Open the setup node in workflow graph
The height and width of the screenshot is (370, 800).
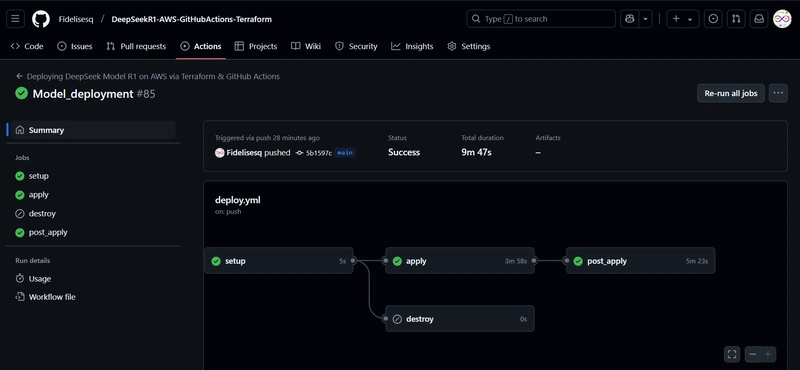[x=279, y=261]
